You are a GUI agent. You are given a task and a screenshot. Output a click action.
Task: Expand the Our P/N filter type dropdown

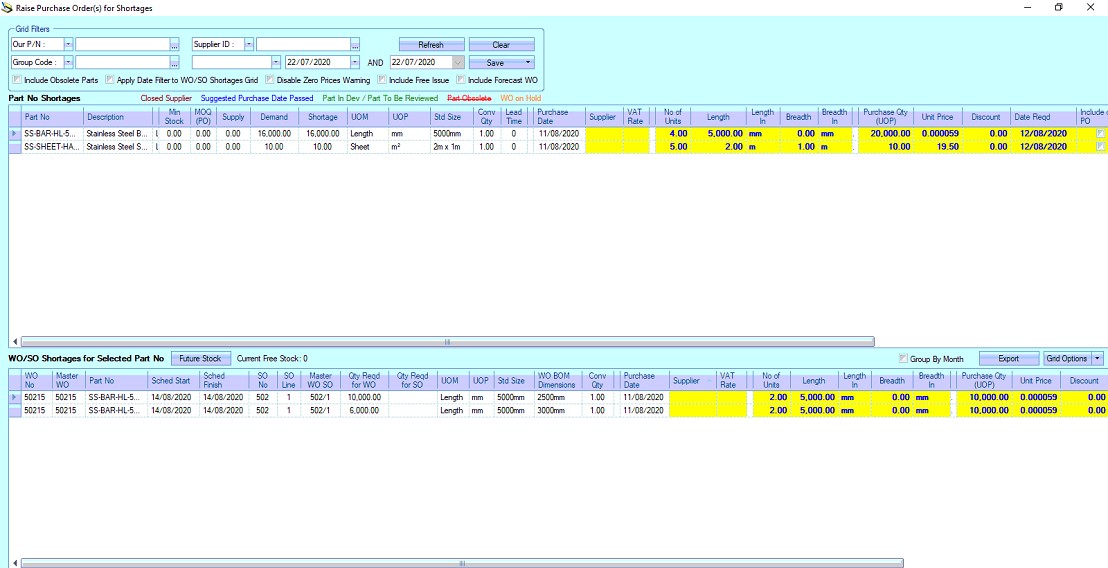point(68,45)
